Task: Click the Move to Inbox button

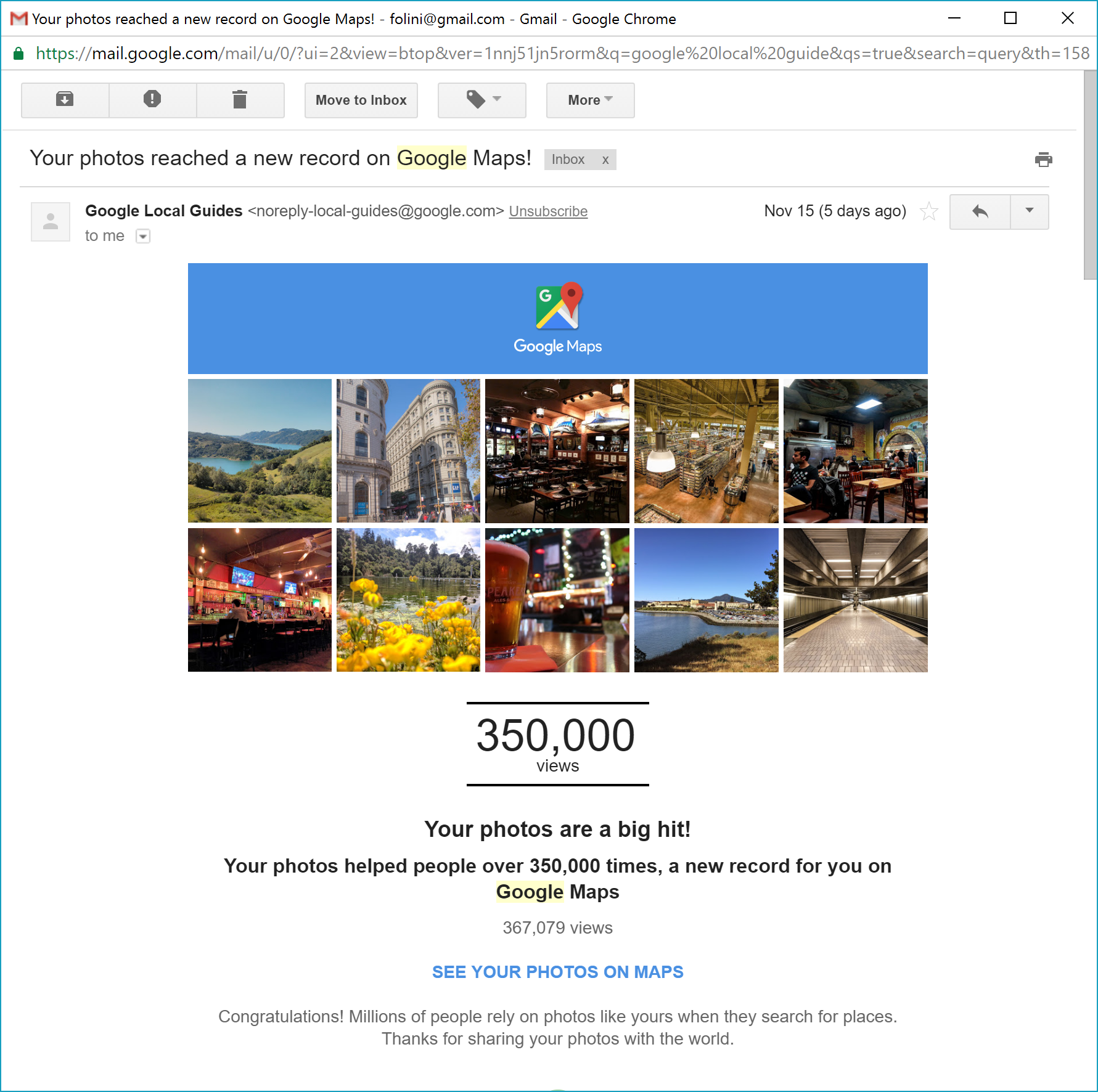Action: pyautogui.click(x=361, y=100)
